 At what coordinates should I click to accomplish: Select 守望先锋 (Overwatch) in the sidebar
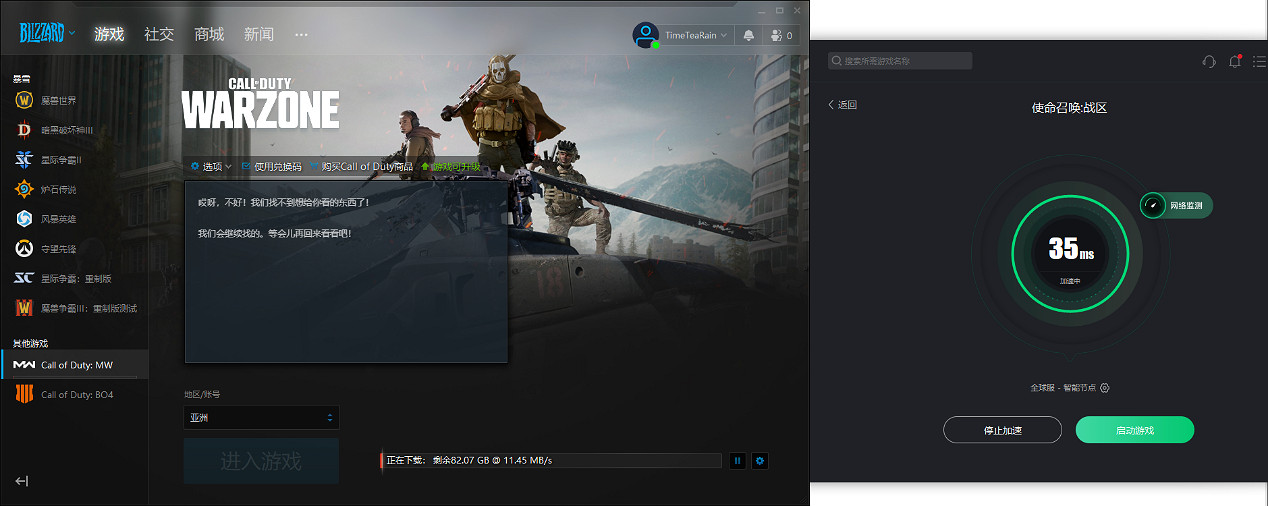tap(58, 248)
